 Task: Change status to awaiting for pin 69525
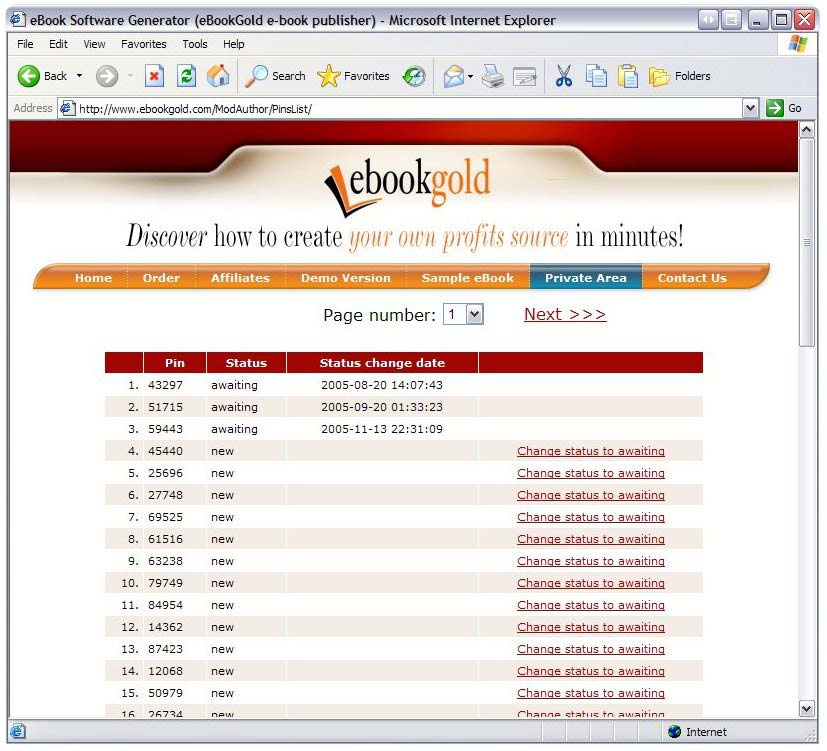[x=591, y=517]
